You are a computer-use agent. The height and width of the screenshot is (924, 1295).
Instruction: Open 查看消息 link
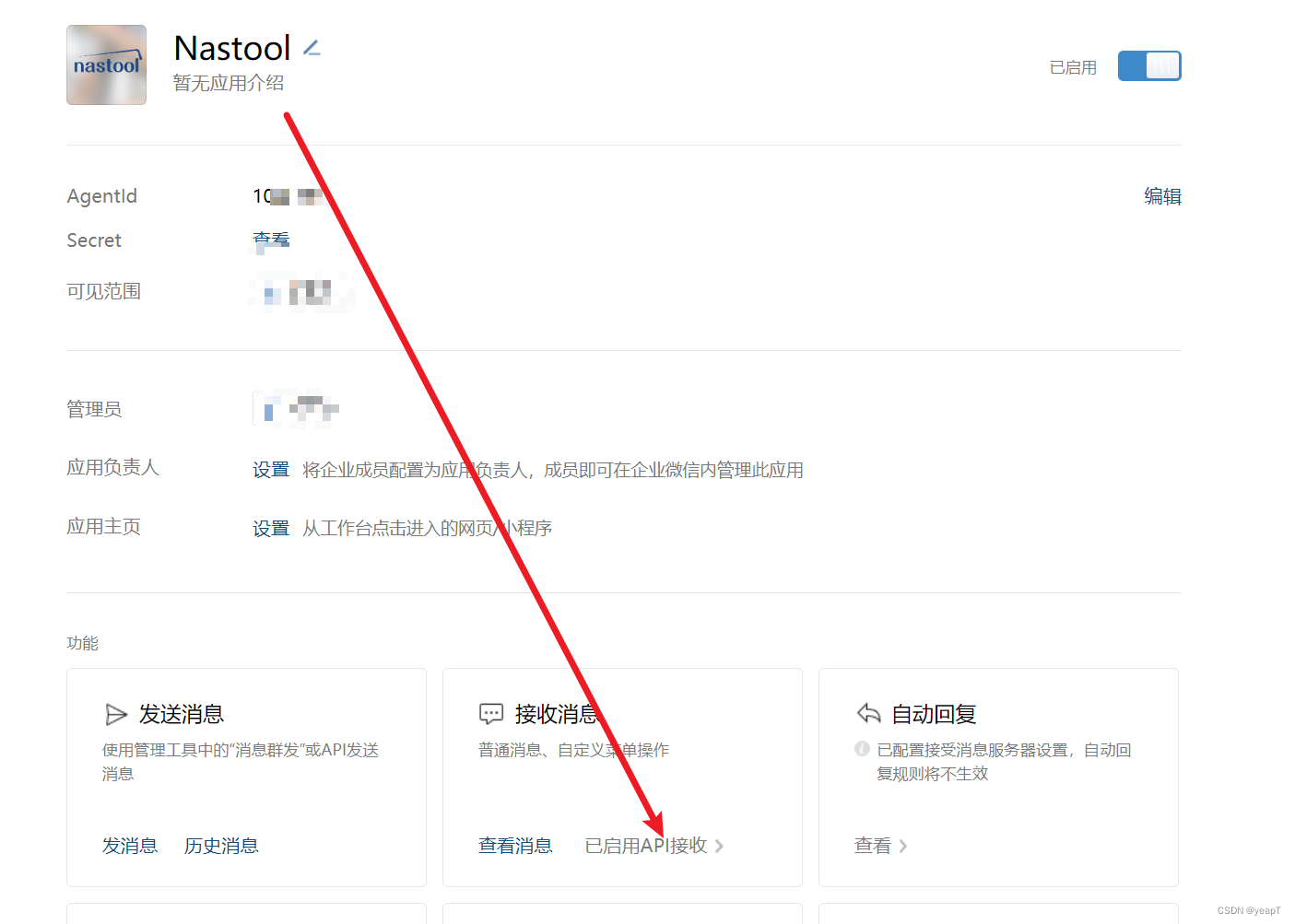click(x=515, y=846)
